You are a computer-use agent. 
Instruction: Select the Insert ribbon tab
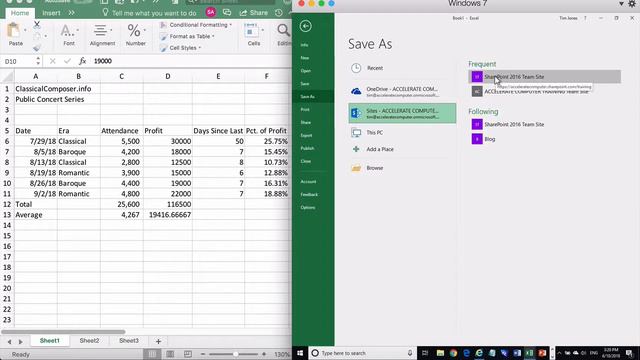pyautogui.click(x=51, y=13)
